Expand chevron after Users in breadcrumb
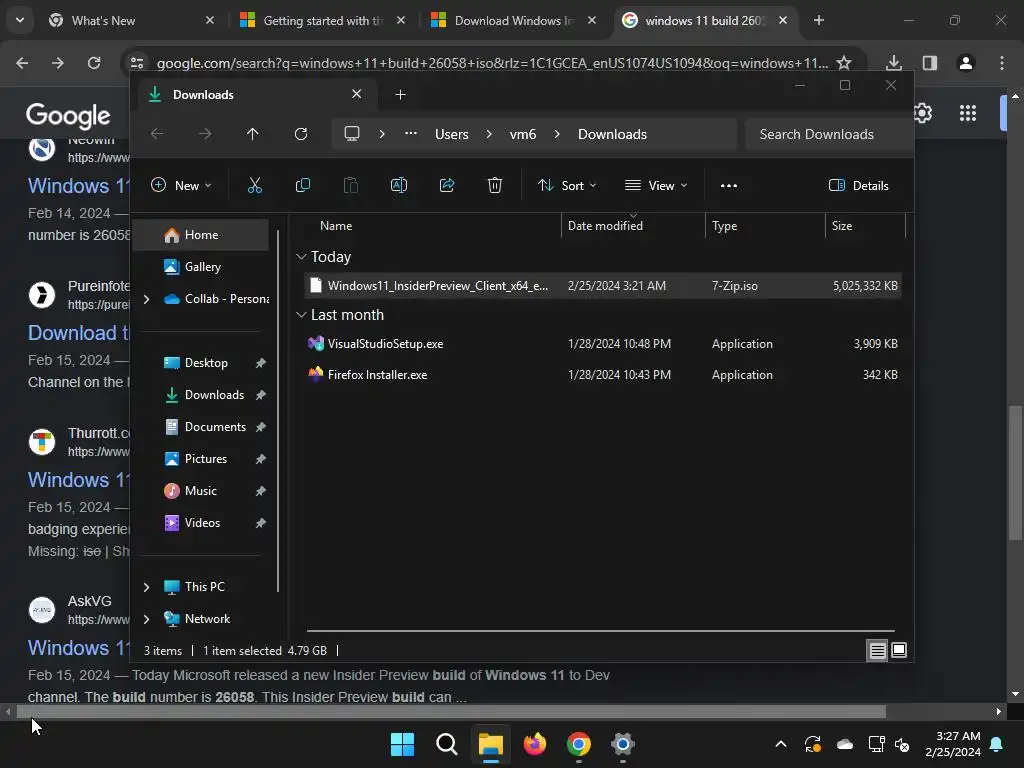 pyautogui.click(x=488, y=134)
